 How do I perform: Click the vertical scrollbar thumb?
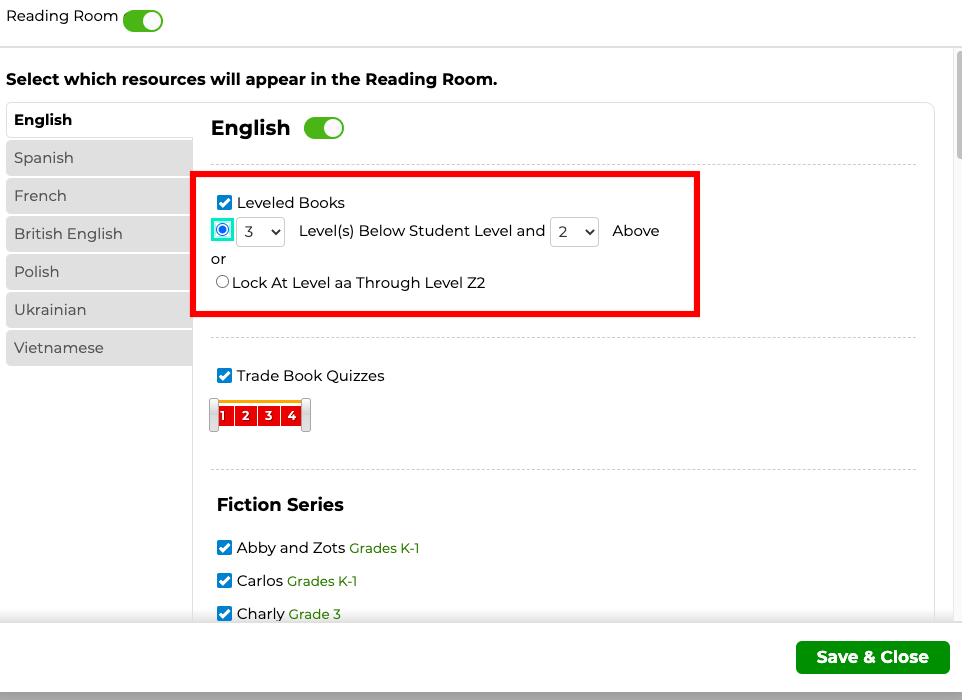point(959,106)
